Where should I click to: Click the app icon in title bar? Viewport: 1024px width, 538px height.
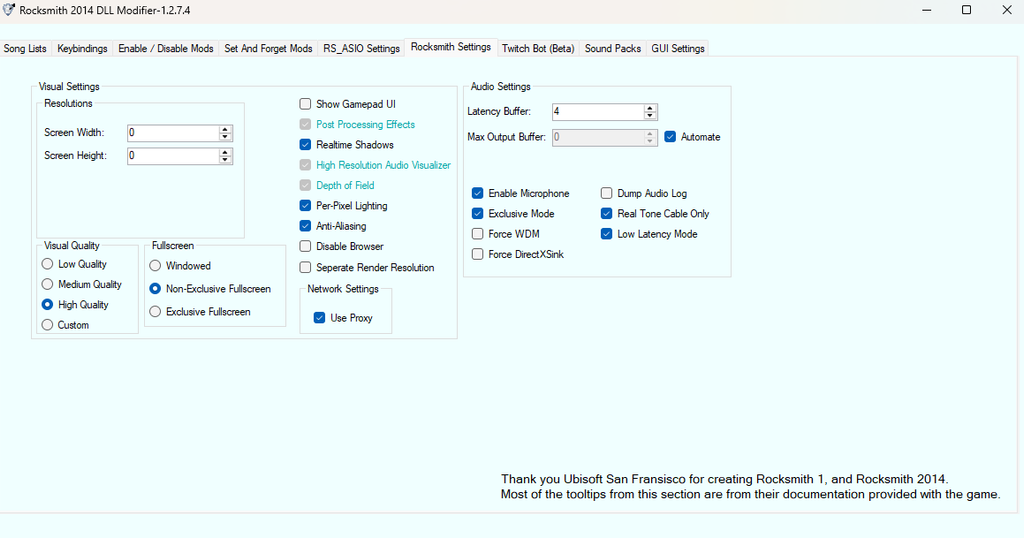[9, 10]
